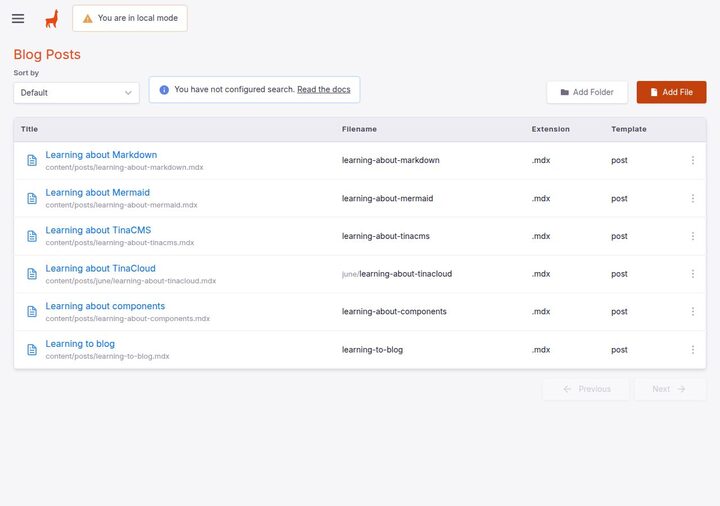Open options menu for learning-about-tinacms row
This screenshot has width=720, height=506.
click(692, 236)
